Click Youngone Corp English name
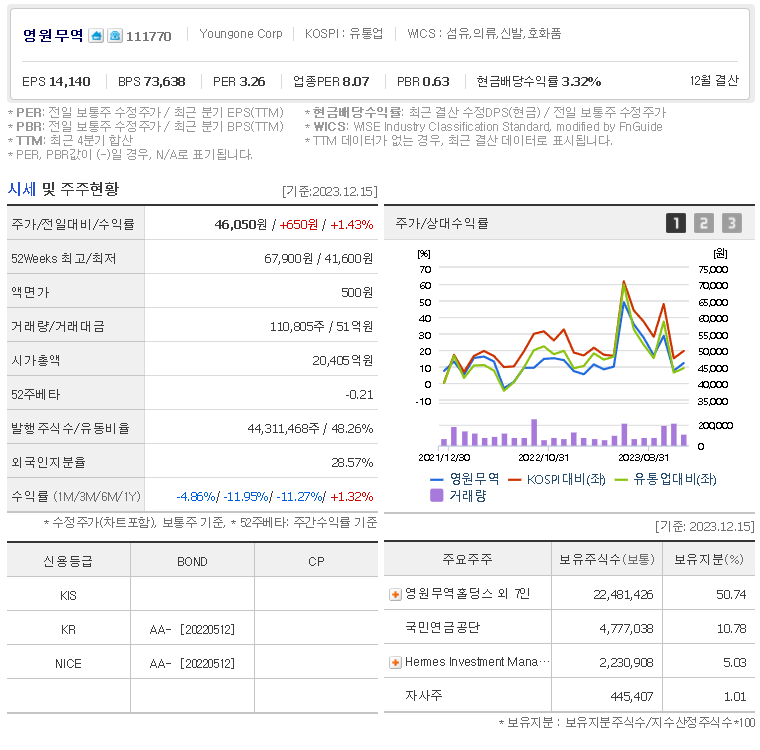The width and height of the screenshot is (760, 750). pyautogui.click(x=241, y=34)
